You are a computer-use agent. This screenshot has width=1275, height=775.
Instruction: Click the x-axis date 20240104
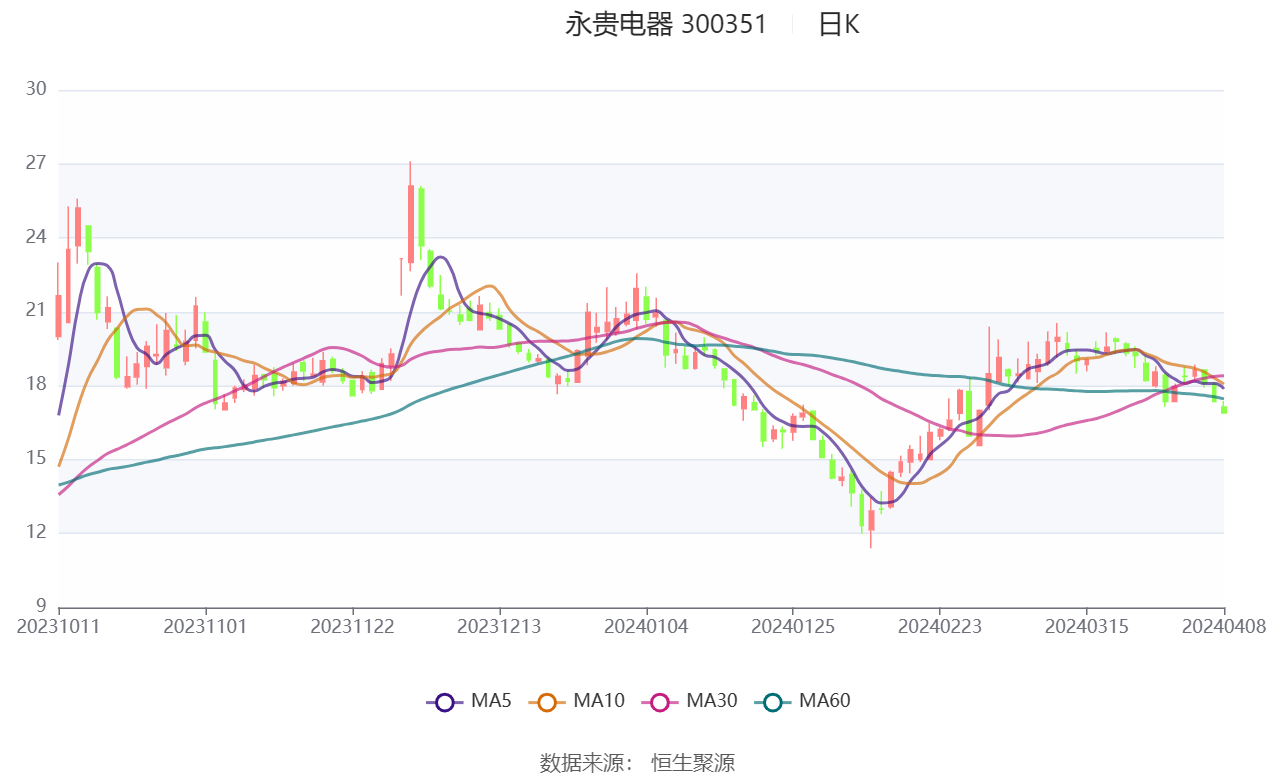(x=646, y=626)
